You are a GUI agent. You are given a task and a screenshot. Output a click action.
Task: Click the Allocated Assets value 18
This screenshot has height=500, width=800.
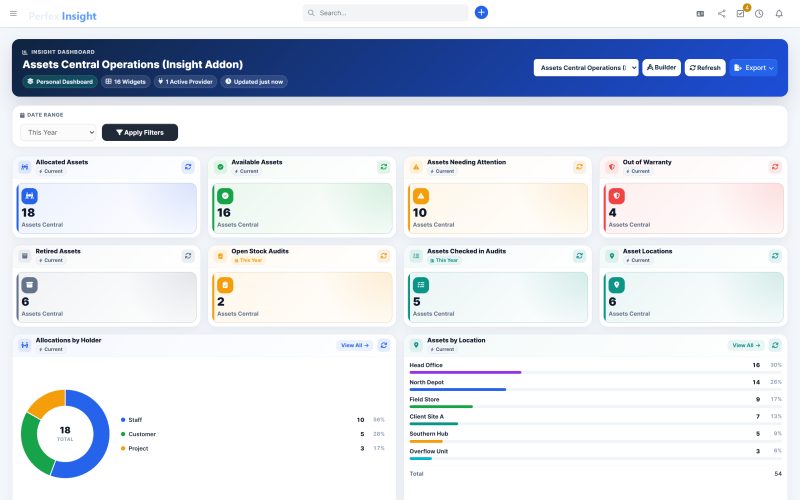click(x=28, y=213)
